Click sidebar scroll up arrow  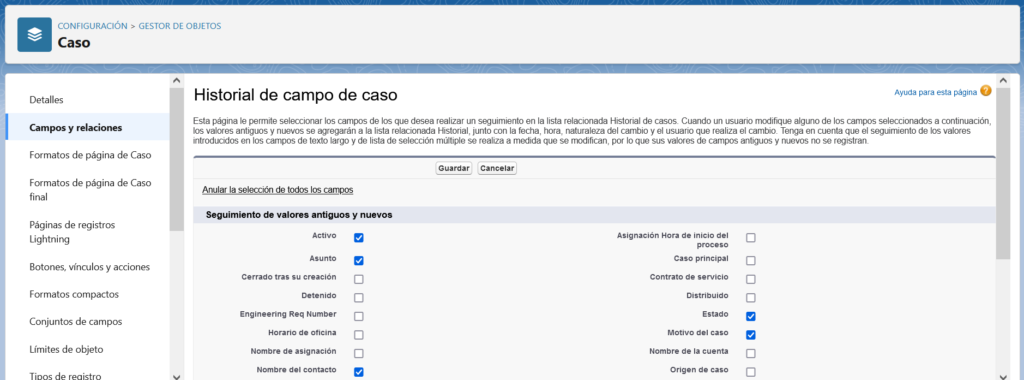coord(176,80)
